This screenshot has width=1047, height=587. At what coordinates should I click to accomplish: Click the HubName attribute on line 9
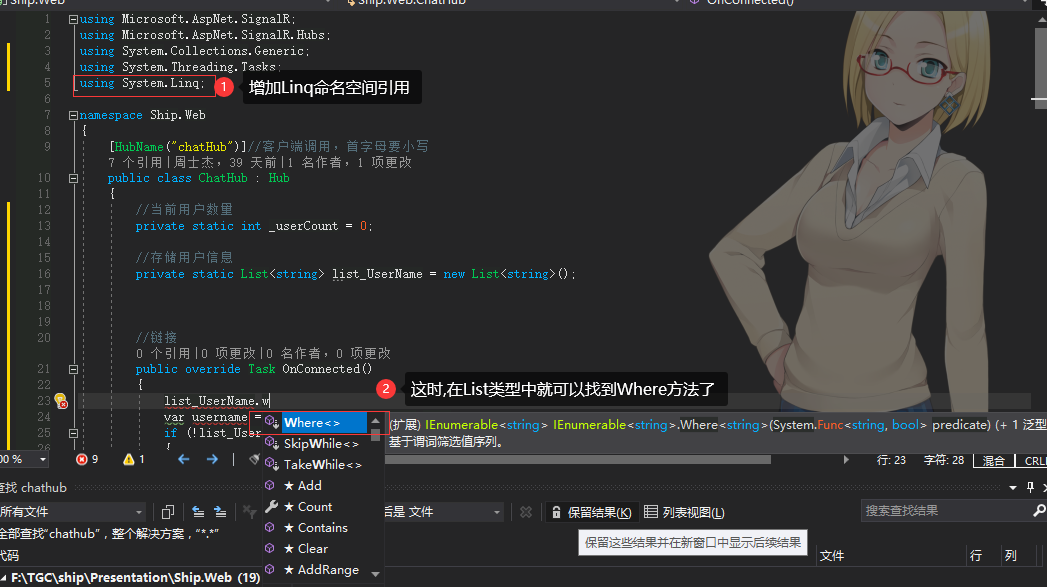139,147
